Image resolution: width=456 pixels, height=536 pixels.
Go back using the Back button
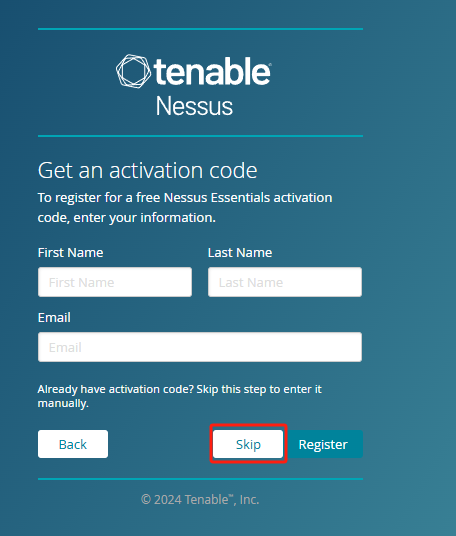coord(73,444)
